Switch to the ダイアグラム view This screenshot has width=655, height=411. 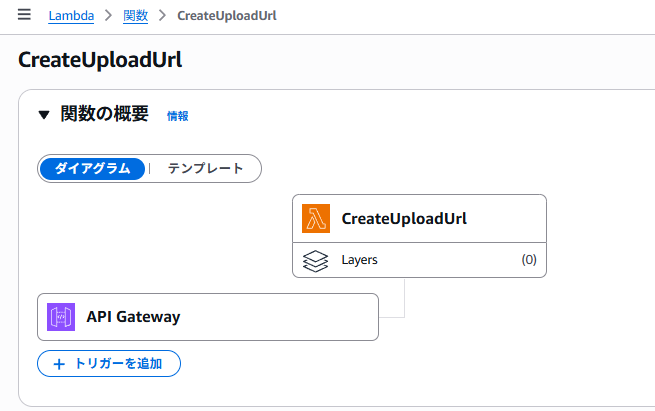(92, 169)
